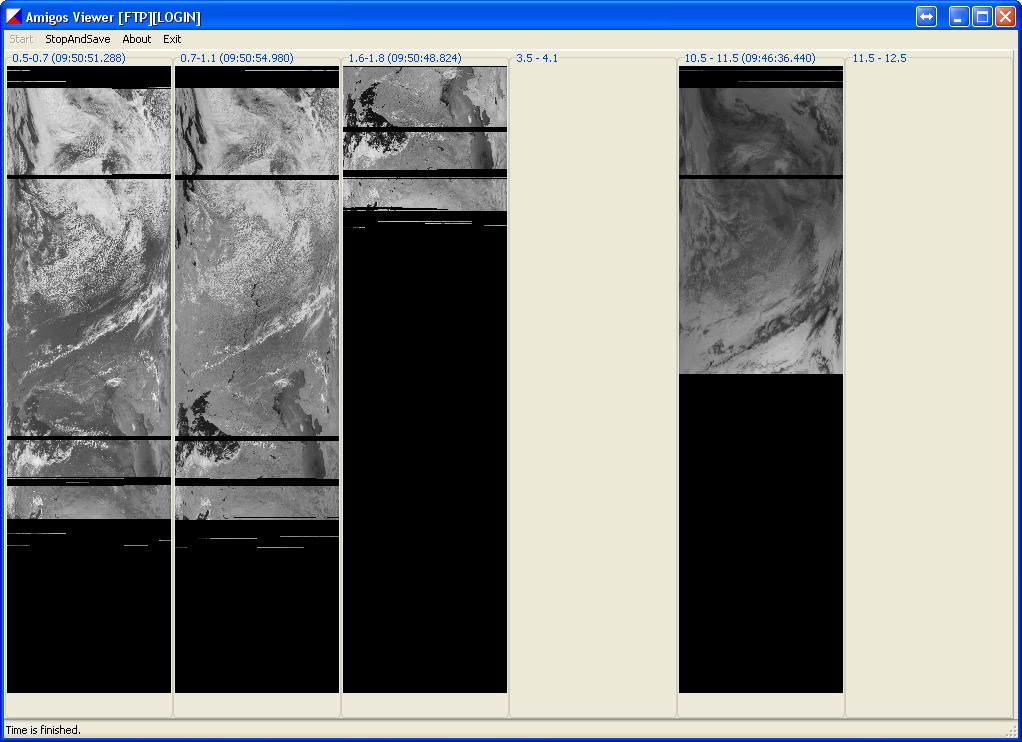Click the 11.5 - 12.5 channel label

coord(879,58)
